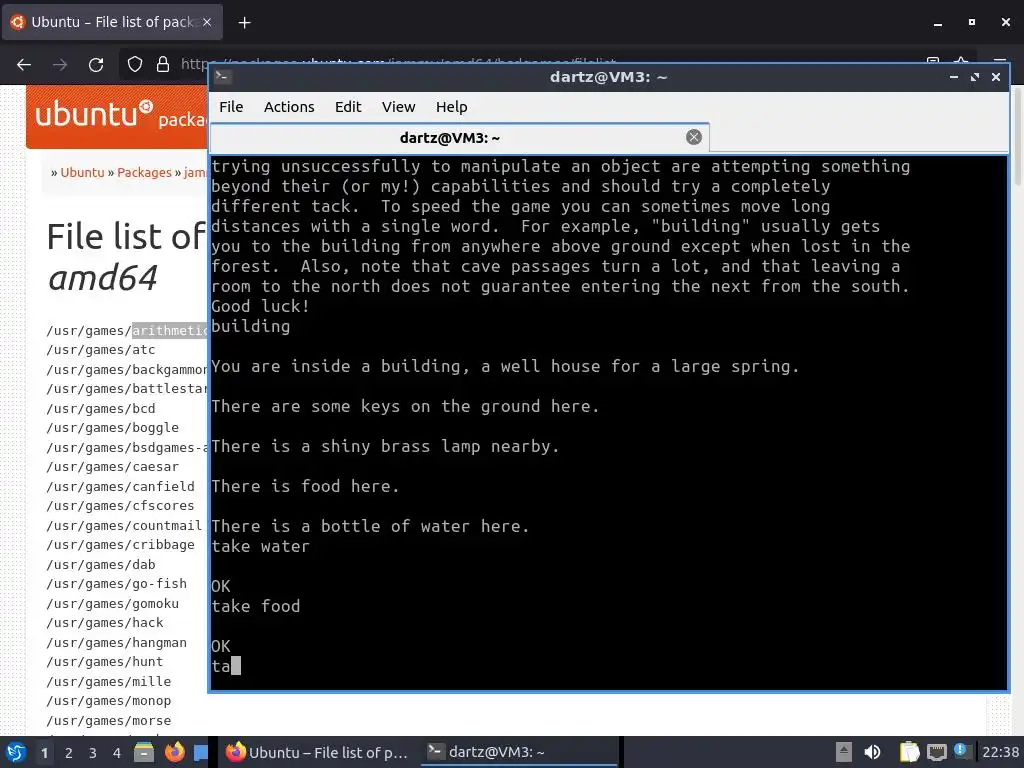
Task: Minimize the terminal window
Action: [953, 77]
